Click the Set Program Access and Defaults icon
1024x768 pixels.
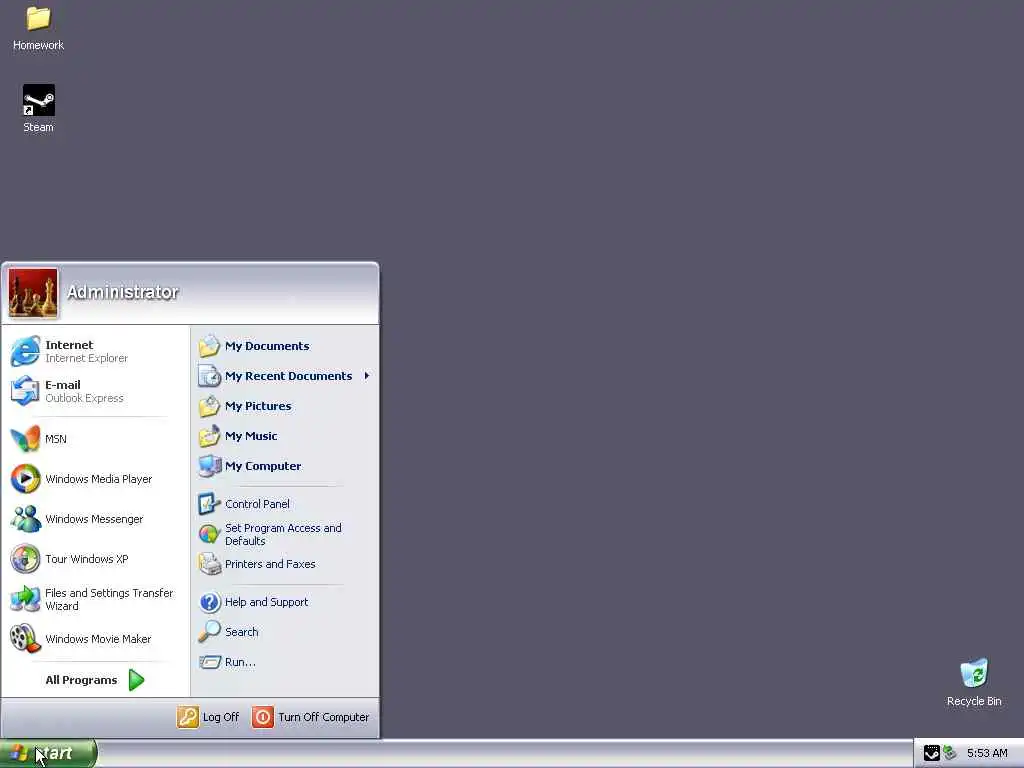click(x=210, y=534)
